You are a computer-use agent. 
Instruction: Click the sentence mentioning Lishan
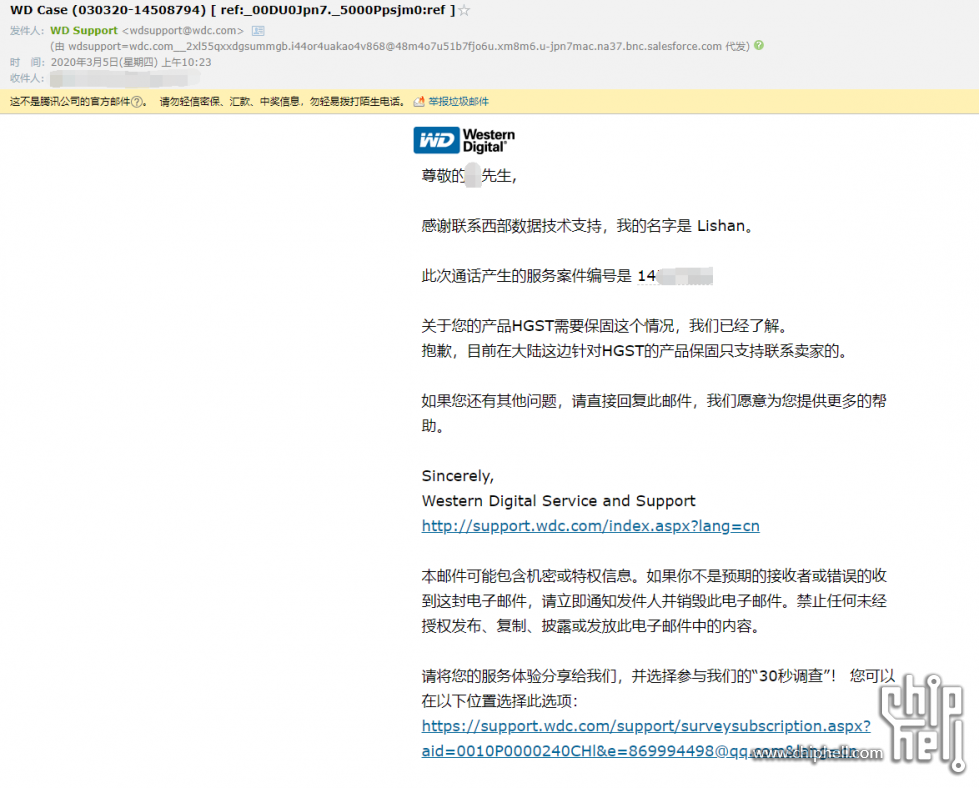point(588,226)
